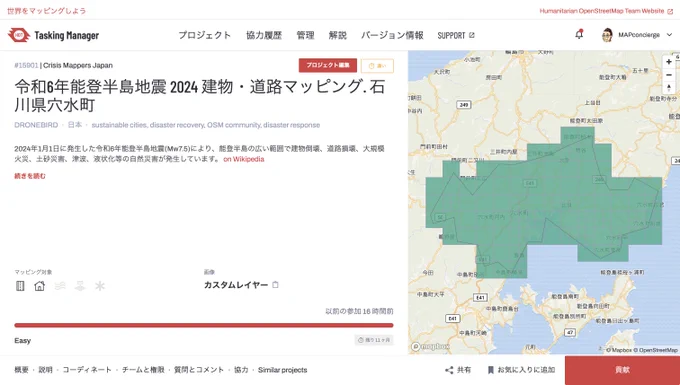Click the DRONEBIRD campaign tag

[36, 125]
